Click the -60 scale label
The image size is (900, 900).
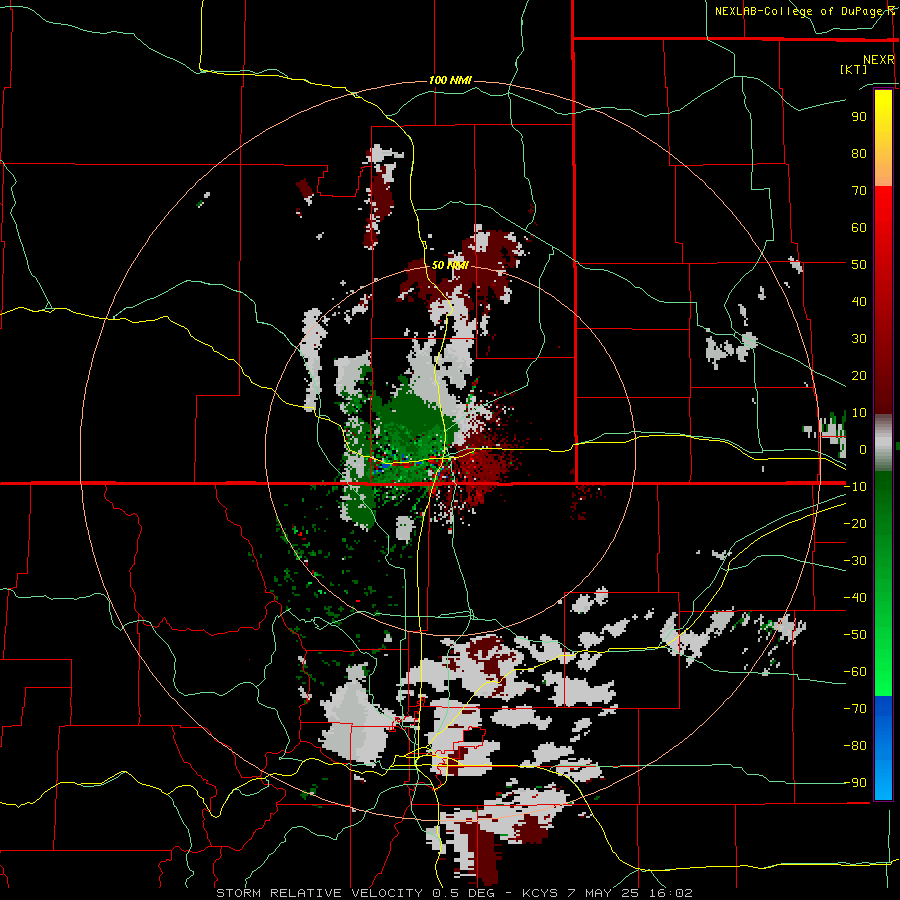tap(855, 672)
